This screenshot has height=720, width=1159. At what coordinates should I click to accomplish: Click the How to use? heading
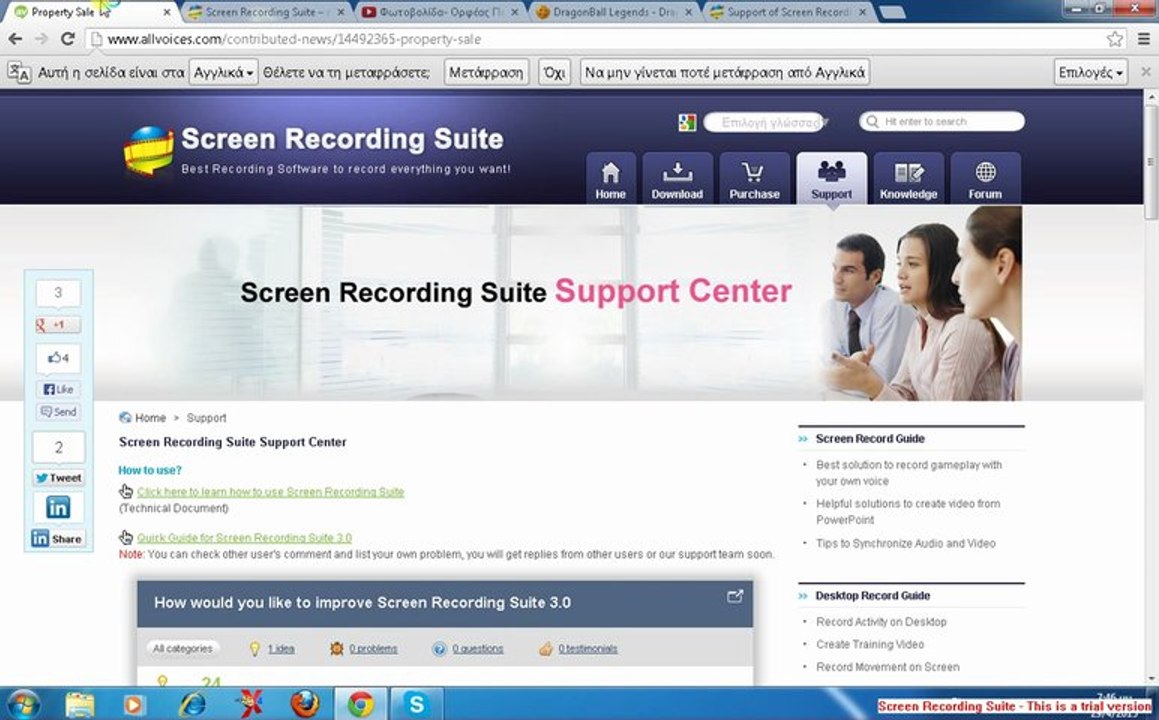pyautogui.click(x=150, y=470)
